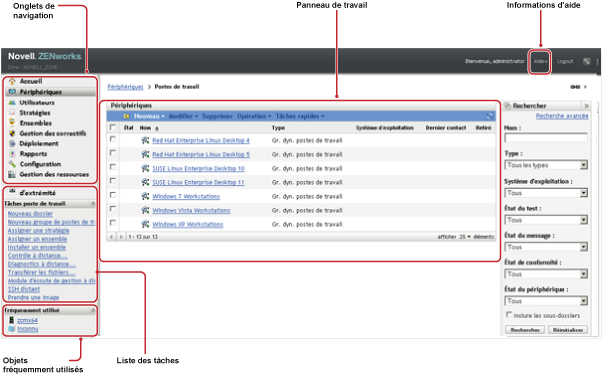This screenshot has height=376, width=602.
Task: Click the Rapports icon in navigation
Action: pyautogui.click(x=12, y=154)
